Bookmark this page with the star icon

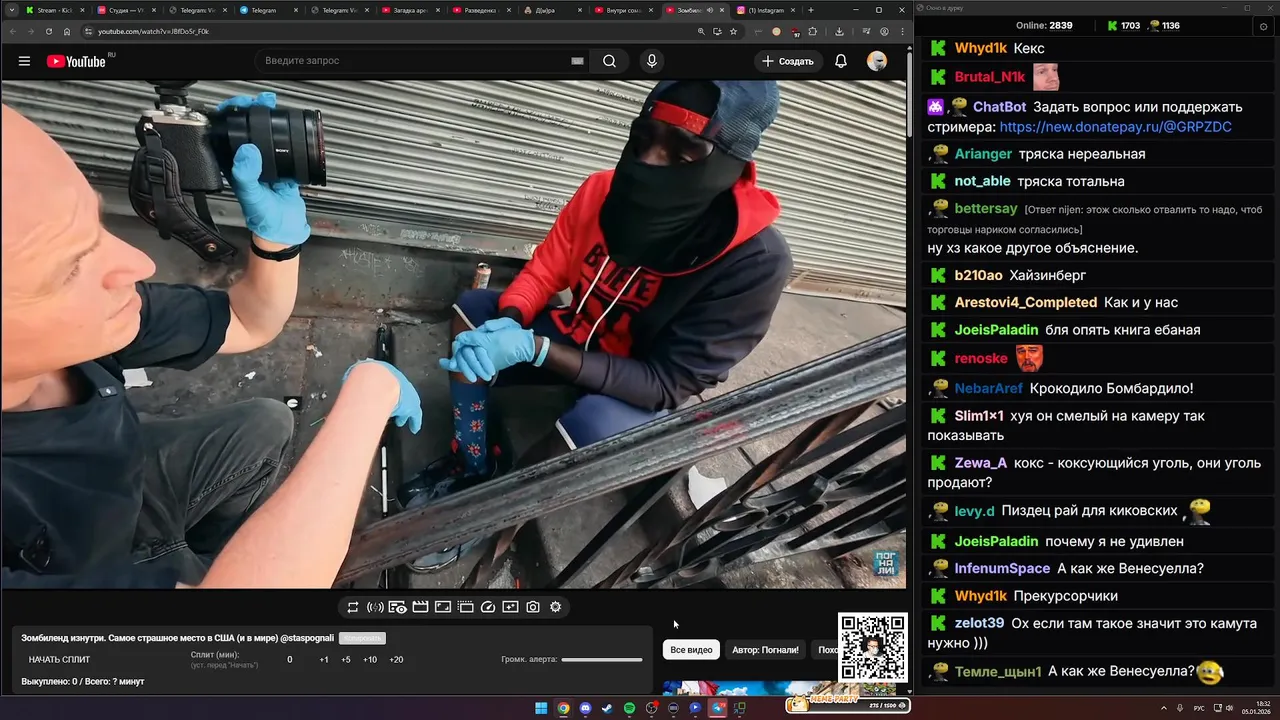pos(733,31)
